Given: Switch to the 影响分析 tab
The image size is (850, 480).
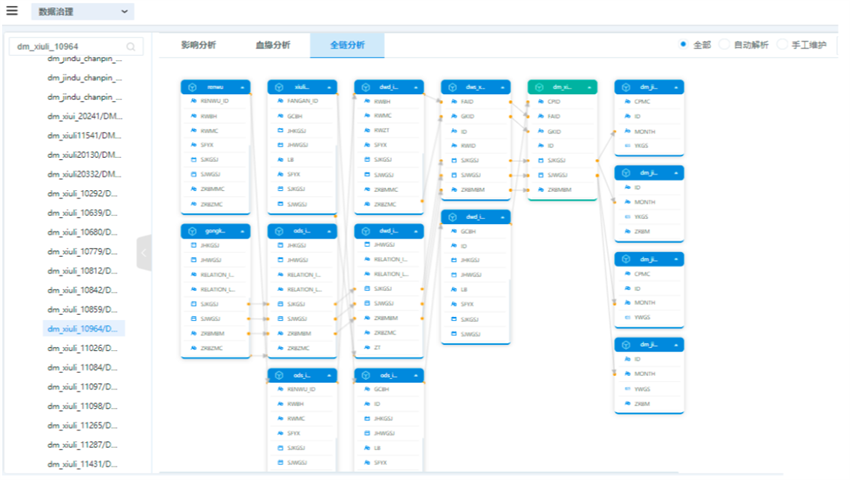Looking at the screenshot, I should (198, 45).
